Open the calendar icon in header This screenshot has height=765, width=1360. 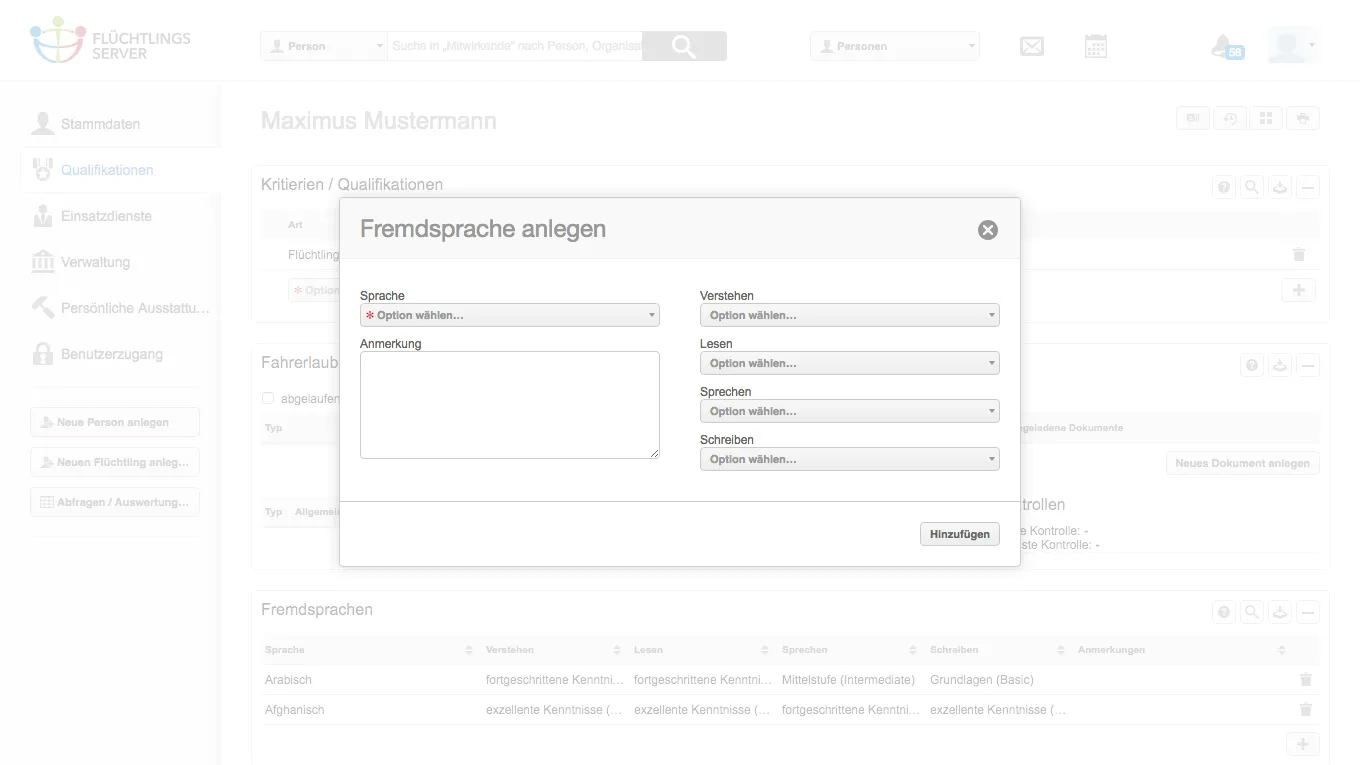pos(1096,46)
